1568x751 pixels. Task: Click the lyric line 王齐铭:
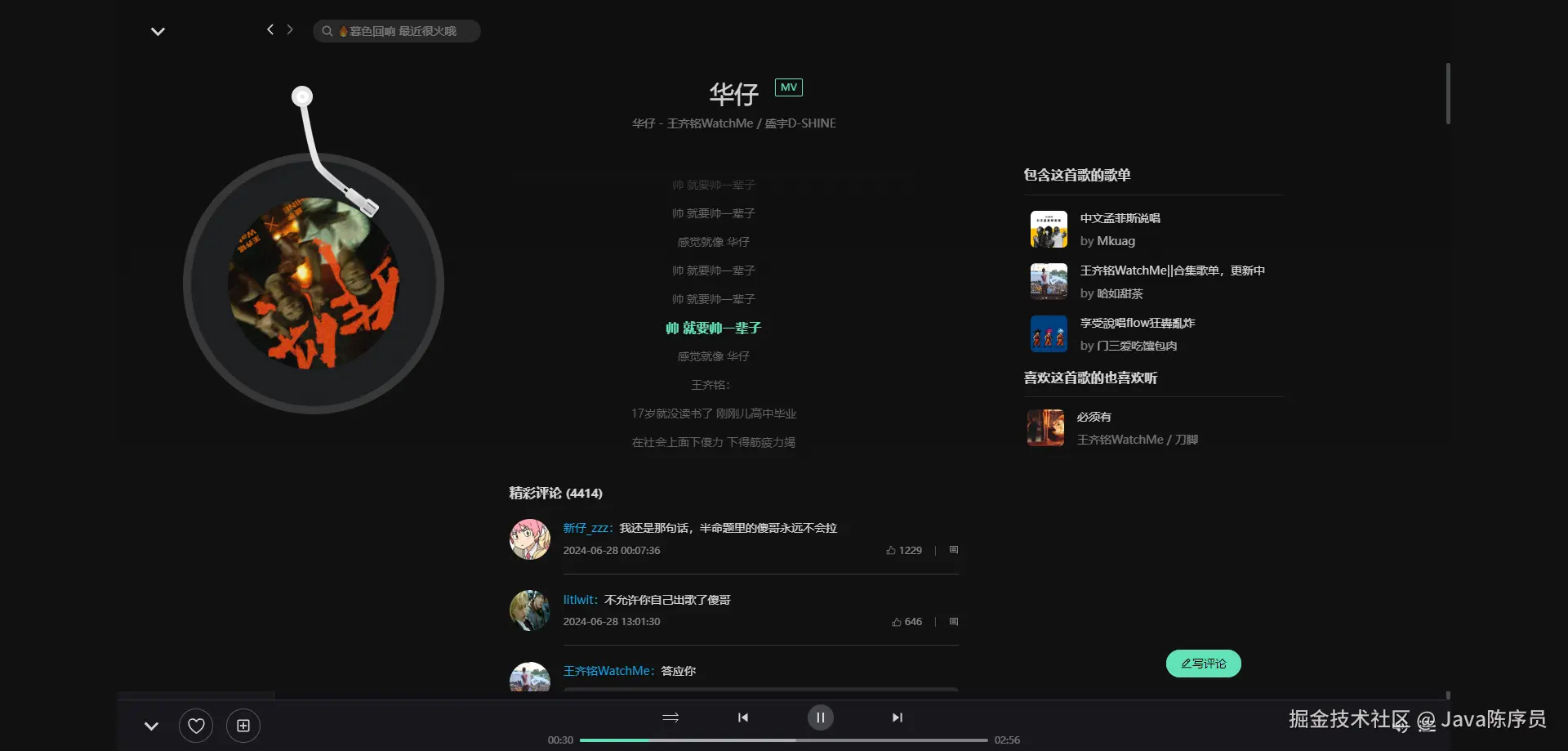(710, 385)
